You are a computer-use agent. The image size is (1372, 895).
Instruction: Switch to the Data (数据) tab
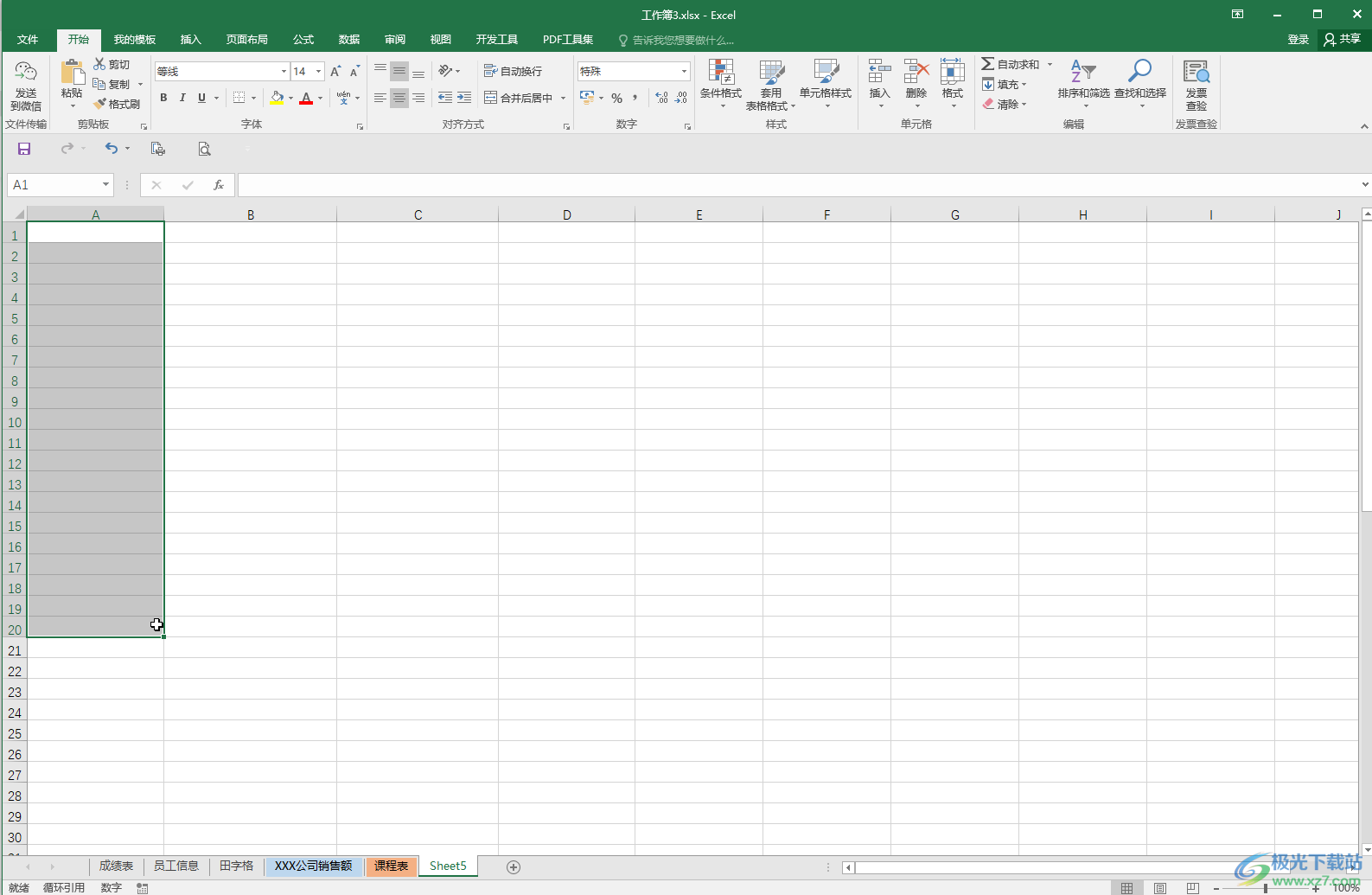349,40
